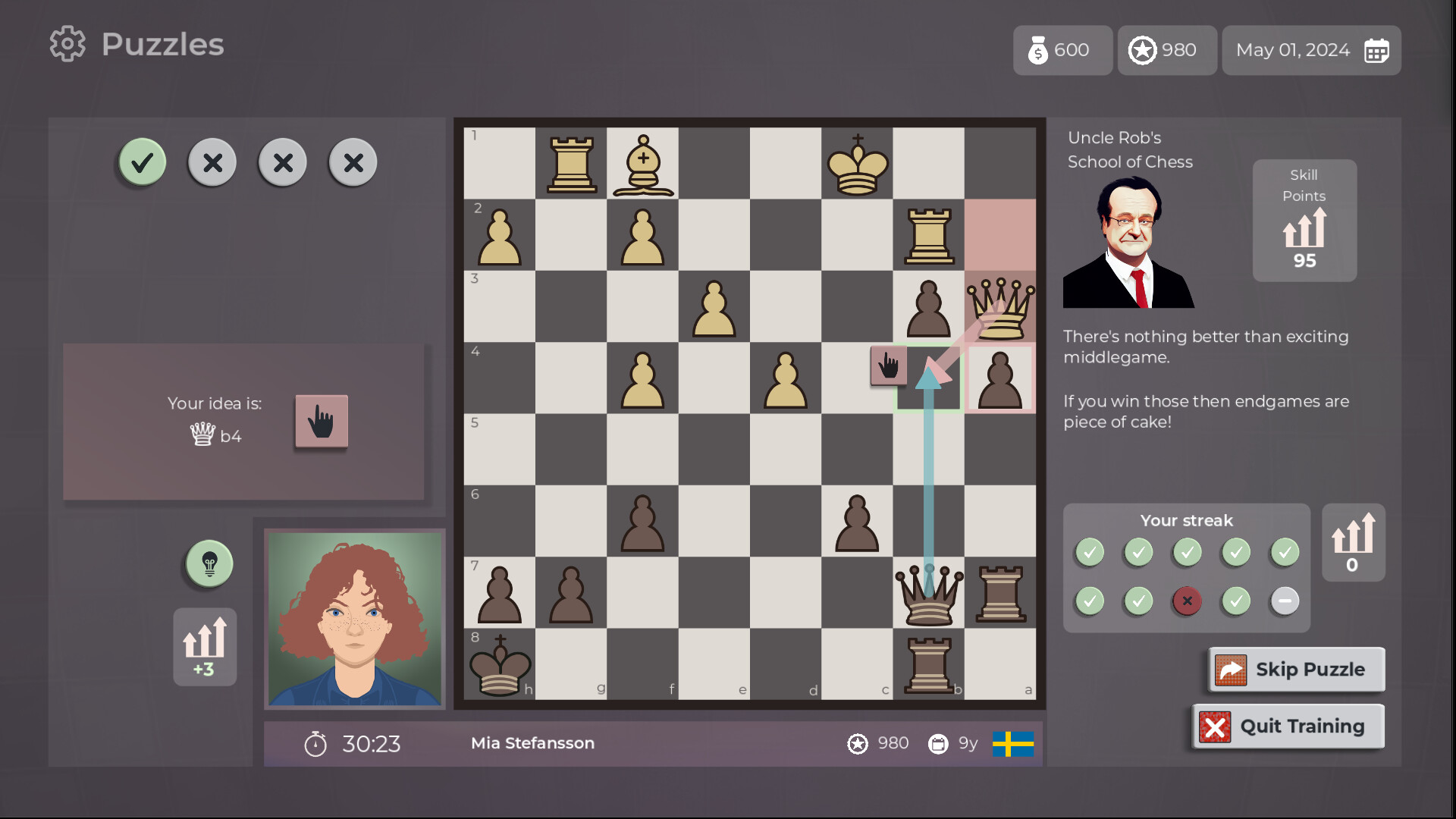Select the Swedish flag next to Mia Stefansson
The image size is (1456, 819).
[x=1014, y=744]
